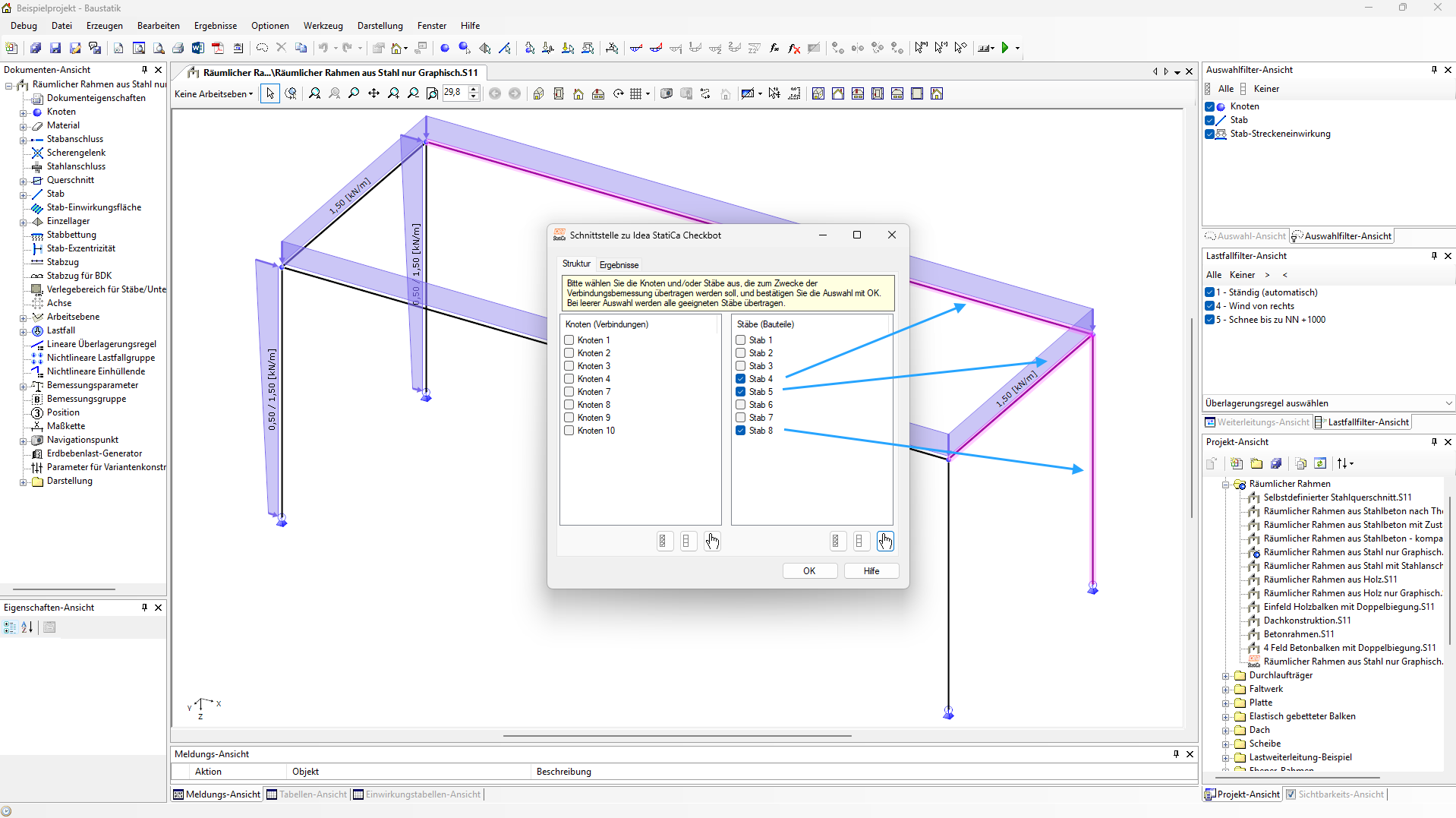
Task: Switch to Sichtbarkeits-Ansicht tab
Action: pos(1335,794)
